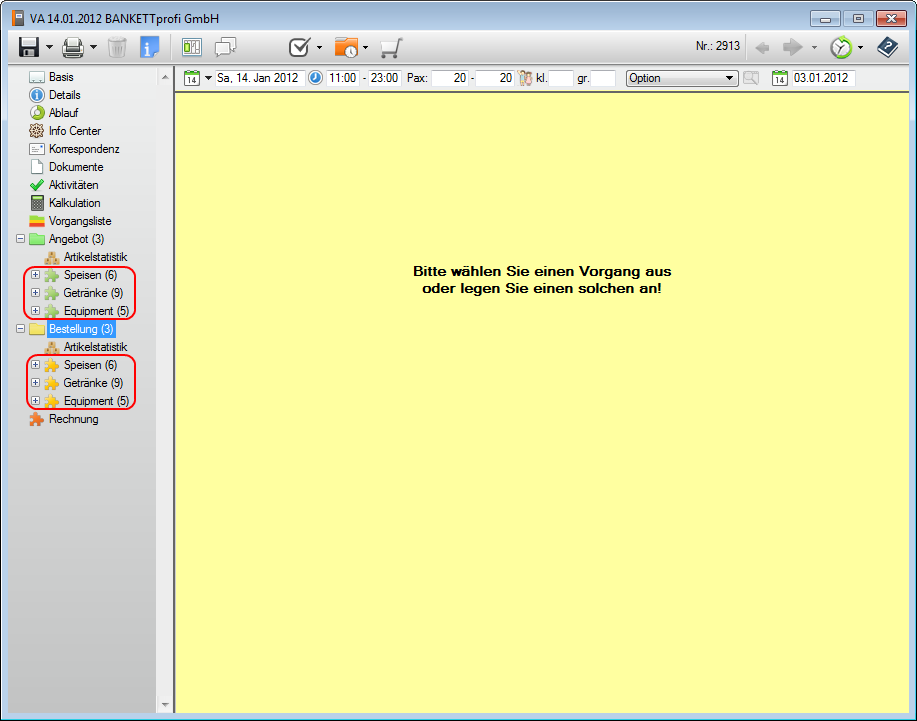Click the printer icon in toolbar

(73, 47)
